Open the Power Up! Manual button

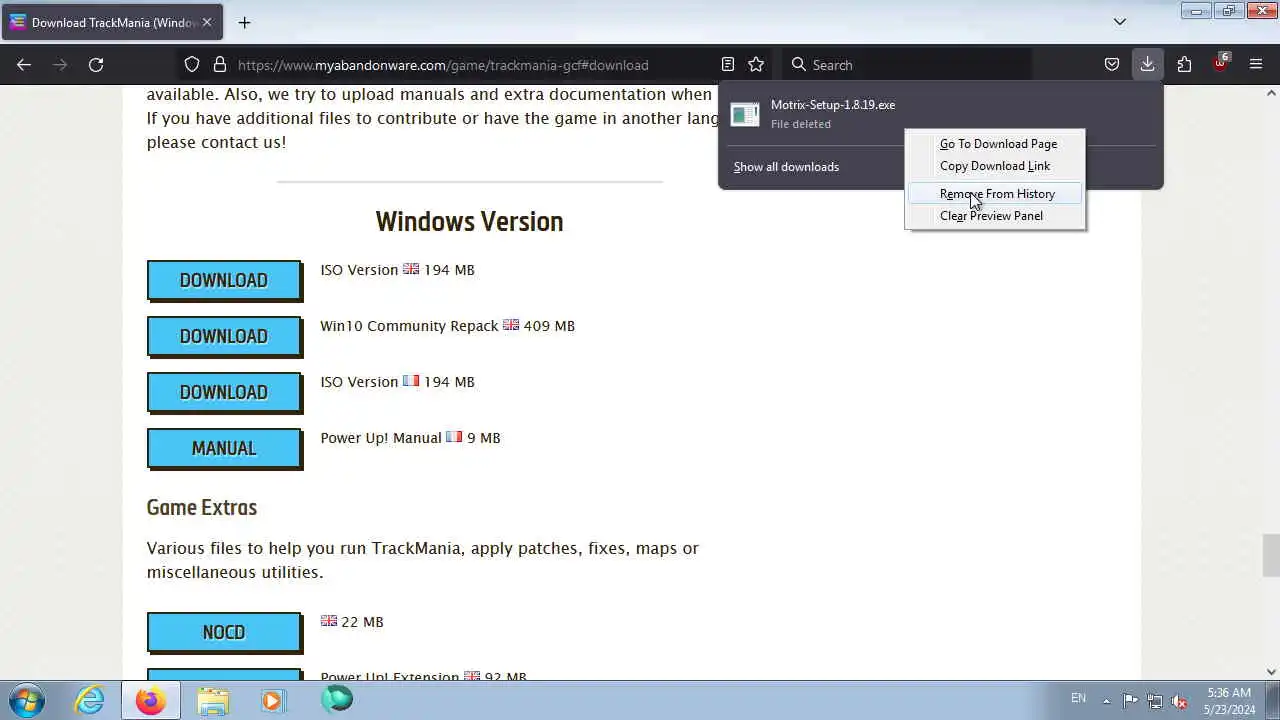pos(224,449)
